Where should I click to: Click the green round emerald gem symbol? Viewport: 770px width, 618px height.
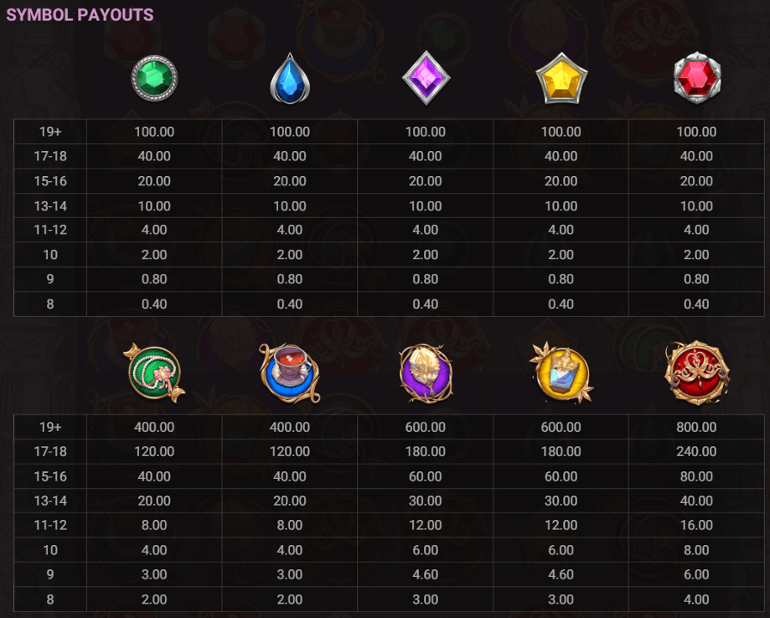click(155, 78)
